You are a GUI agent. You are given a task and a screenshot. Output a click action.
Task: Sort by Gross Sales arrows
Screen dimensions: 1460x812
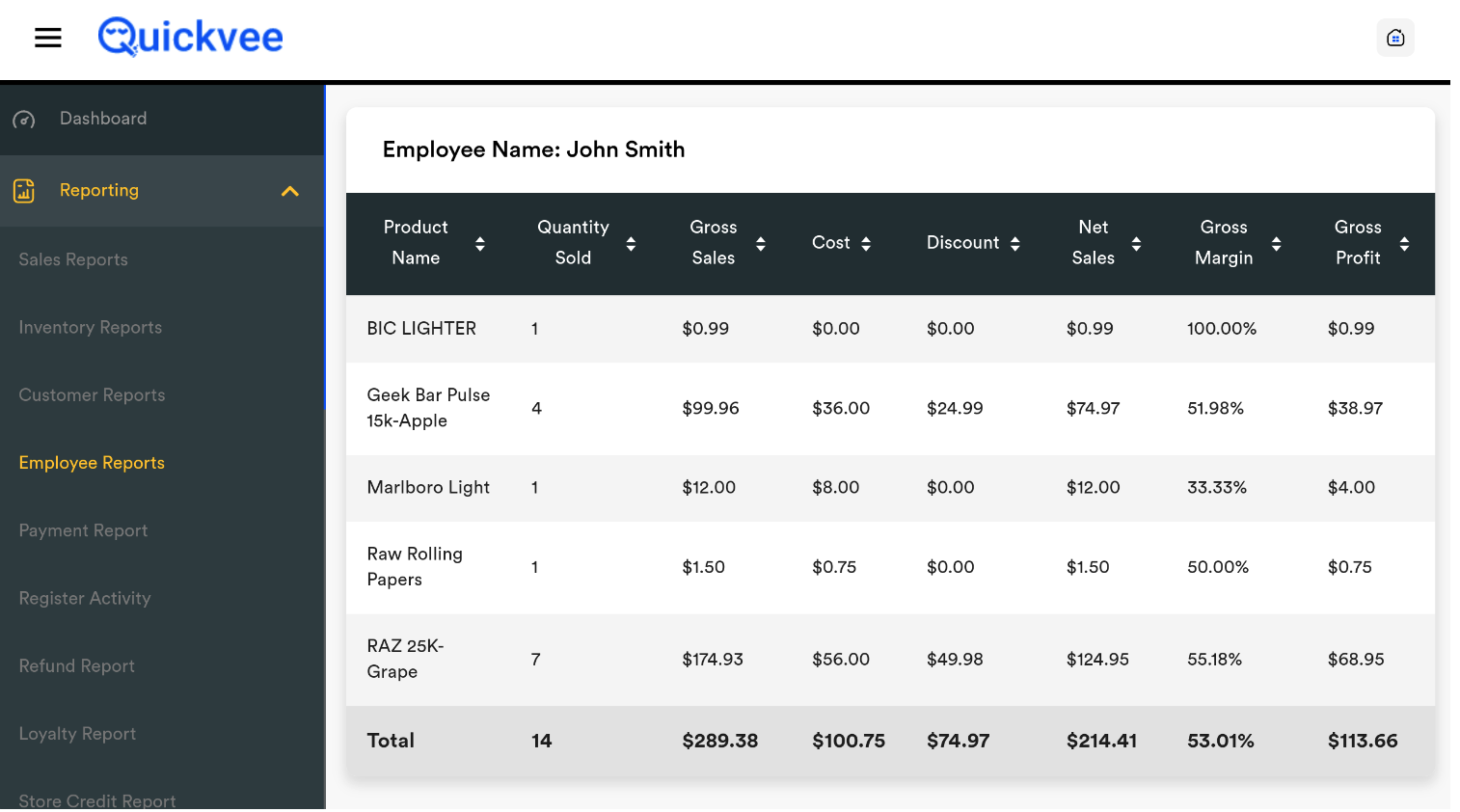pos(761,244)
